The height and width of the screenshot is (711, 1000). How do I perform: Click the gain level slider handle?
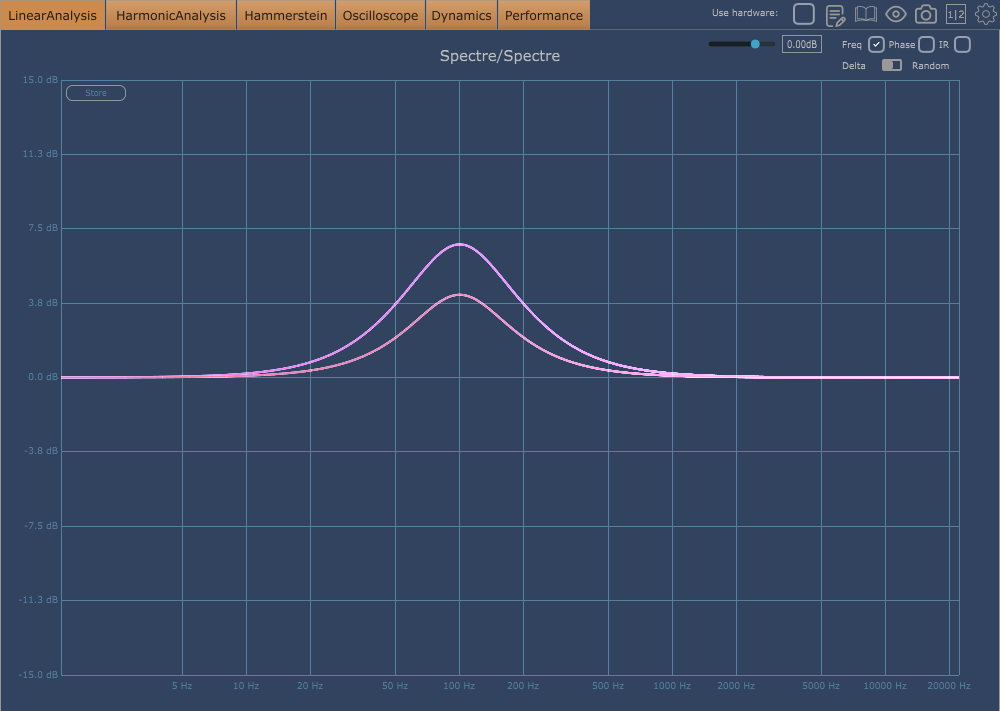755,44
